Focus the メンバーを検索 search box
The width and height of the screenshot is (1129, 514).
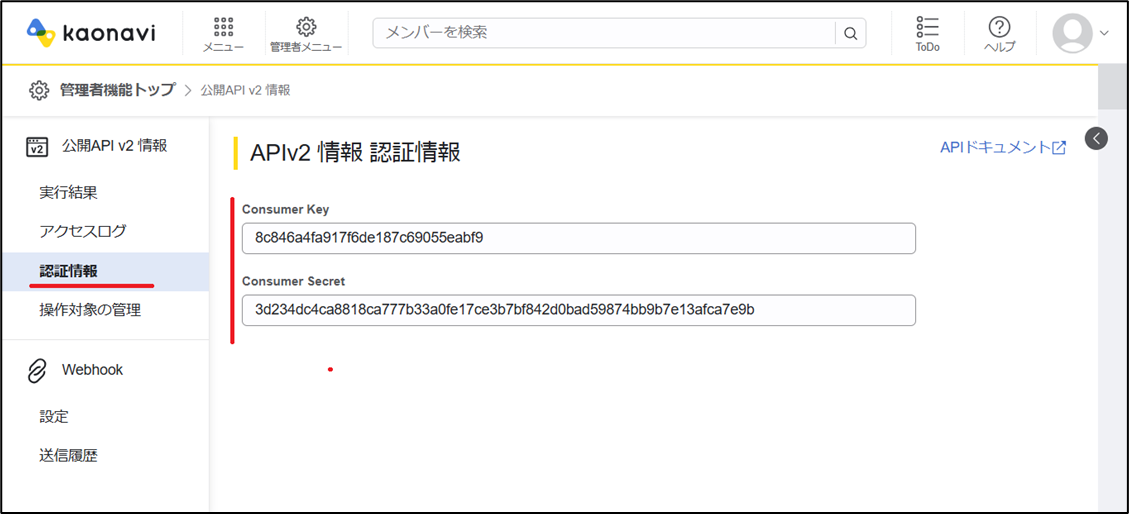603,33
